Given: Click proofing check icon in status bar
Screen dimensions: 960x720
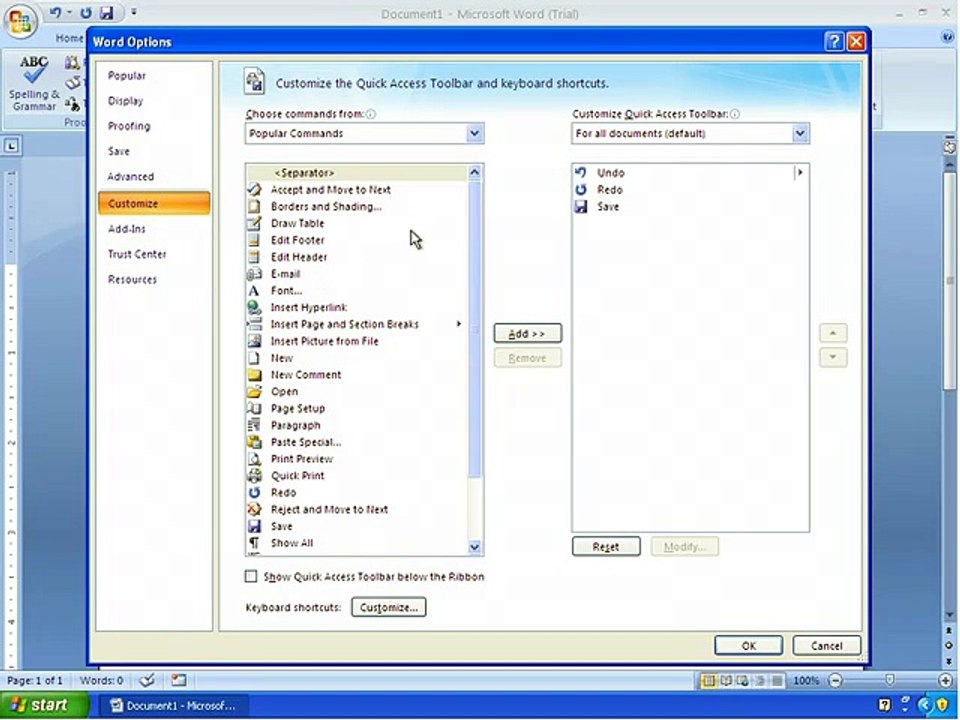Looking at the screenshot, I should 146,680.
